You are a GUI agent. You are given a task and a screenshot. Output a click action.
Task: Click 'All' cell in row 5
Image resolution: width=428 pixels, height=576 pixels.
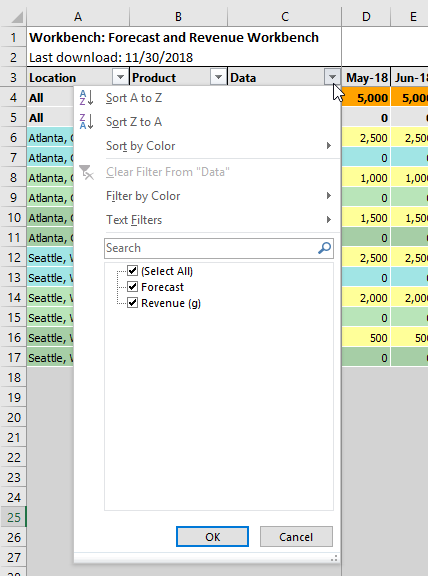(x=50, y=118)
